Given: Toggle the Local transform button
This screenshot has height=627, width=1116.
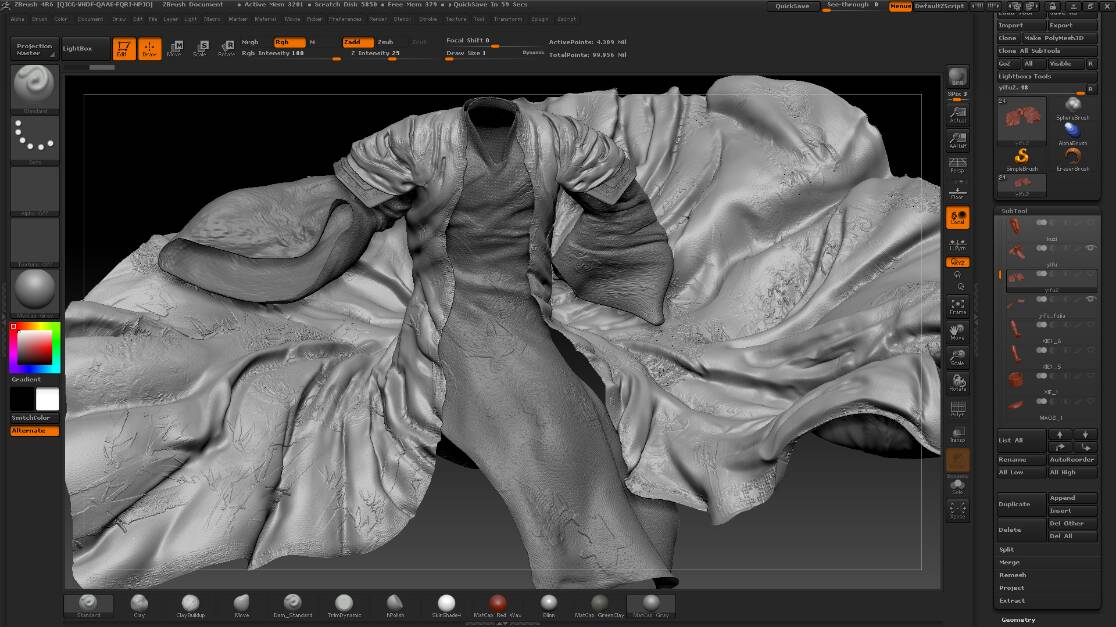Looking at the screenshot, I should click(x=958, y=218).
